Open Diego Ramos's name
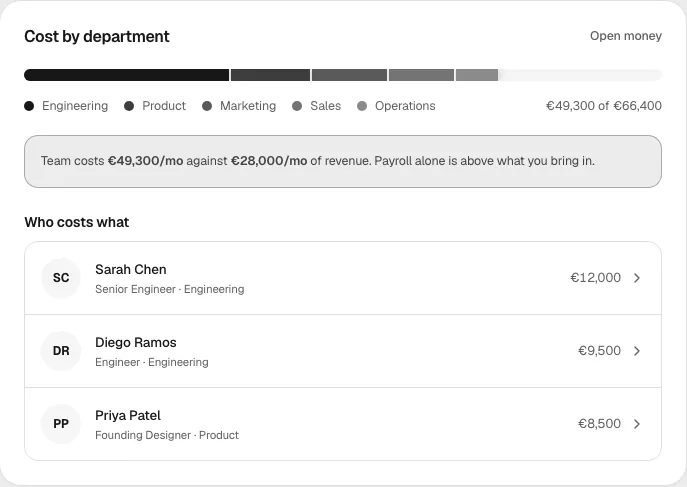This screenshot has width=687, height=487. tap(136, 342)
